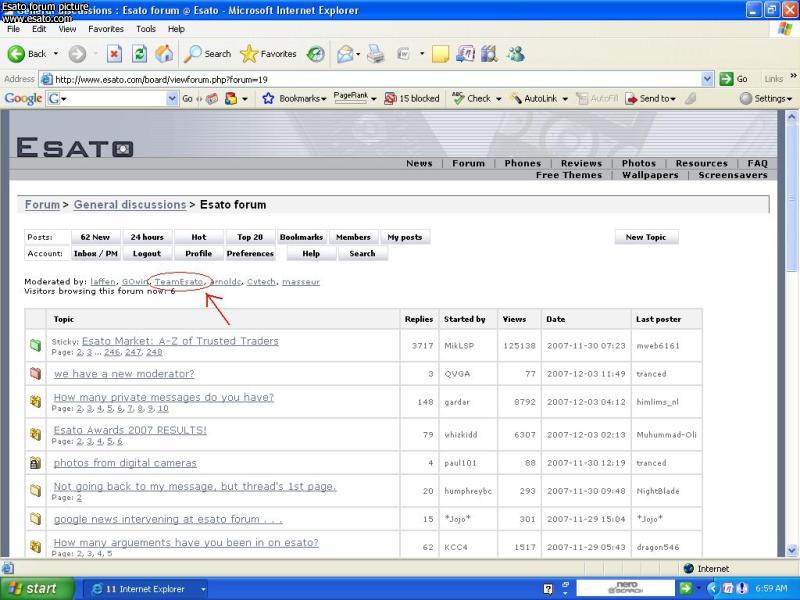Open the PageRank dropdown
This screenshot has height=600, width=800.
tap(373, 99)
